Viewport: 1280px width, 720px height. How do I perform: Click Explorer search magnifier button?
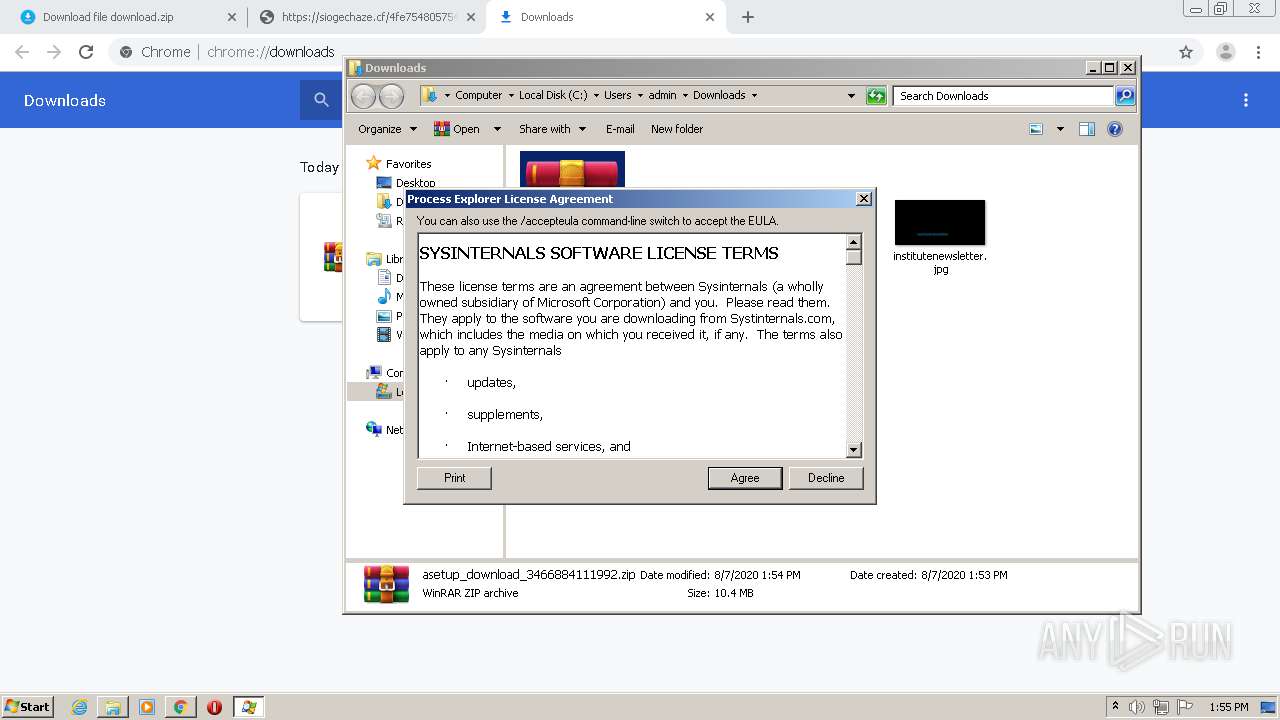(x=1125, y=96)
